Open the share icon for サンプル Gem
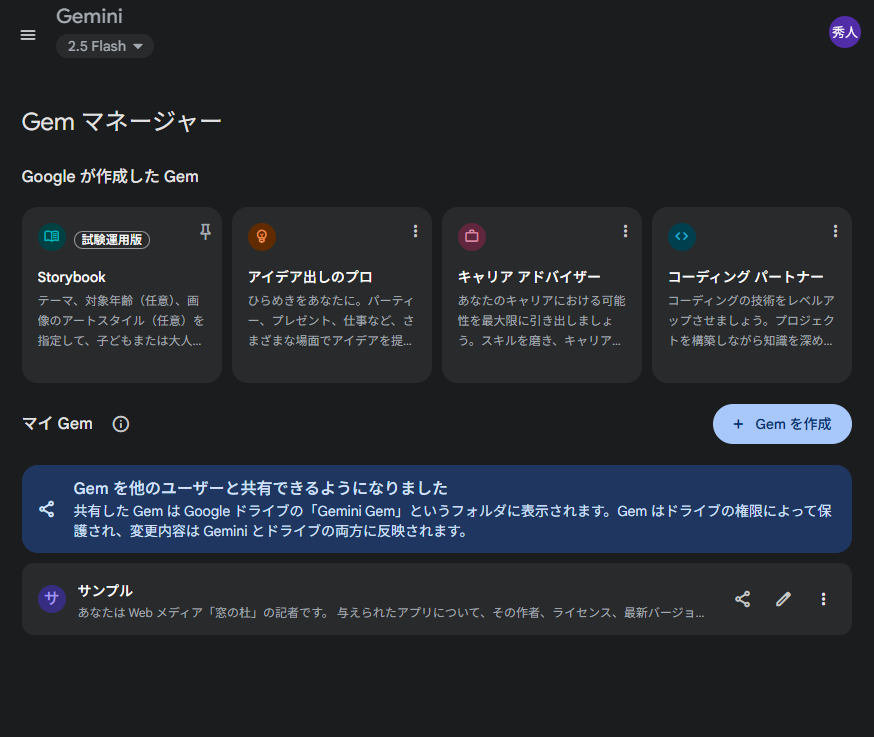 (743, 598)
